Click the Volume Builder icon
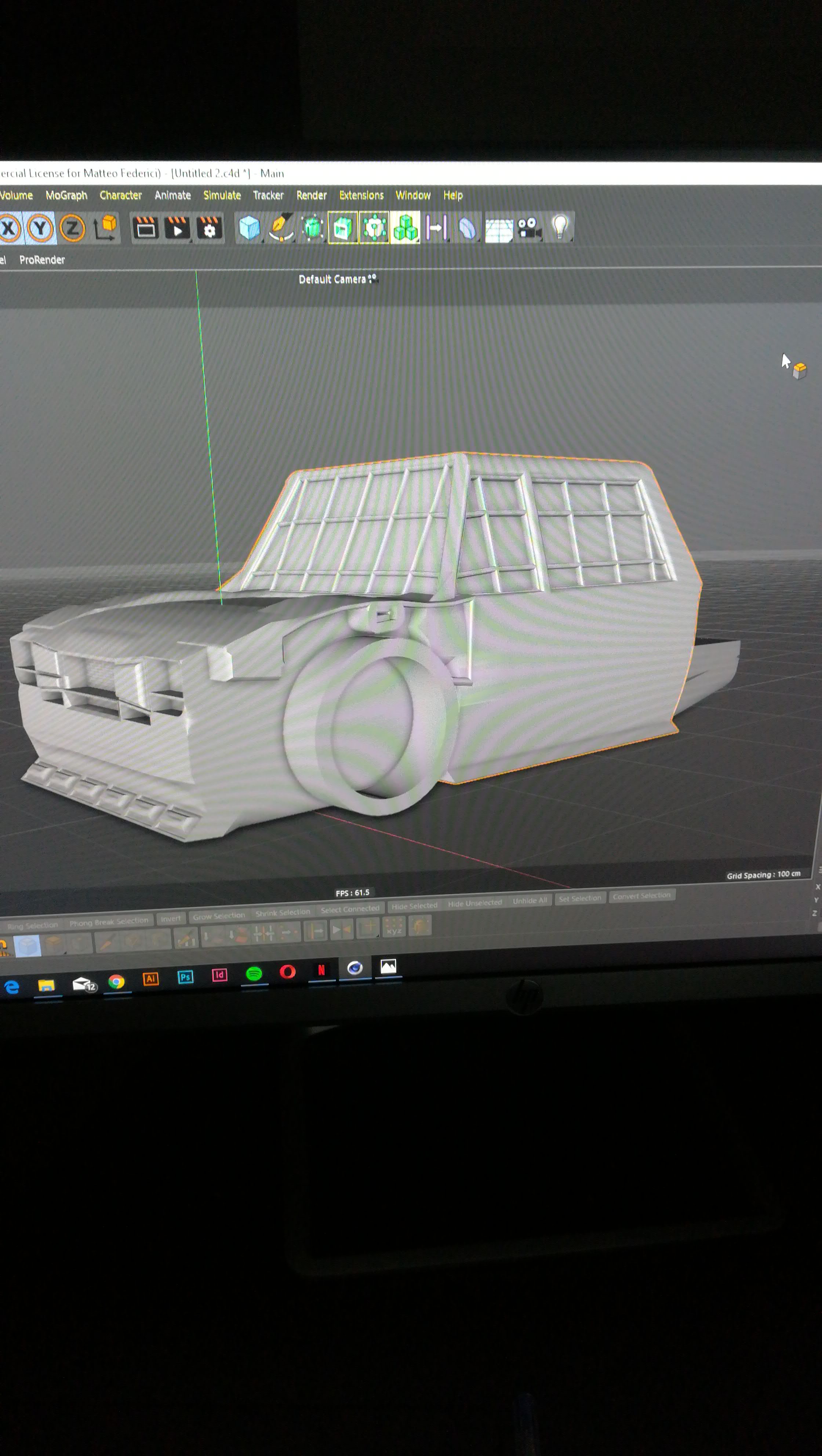The width and height of the screenshot is (822, 1456). 374,228
